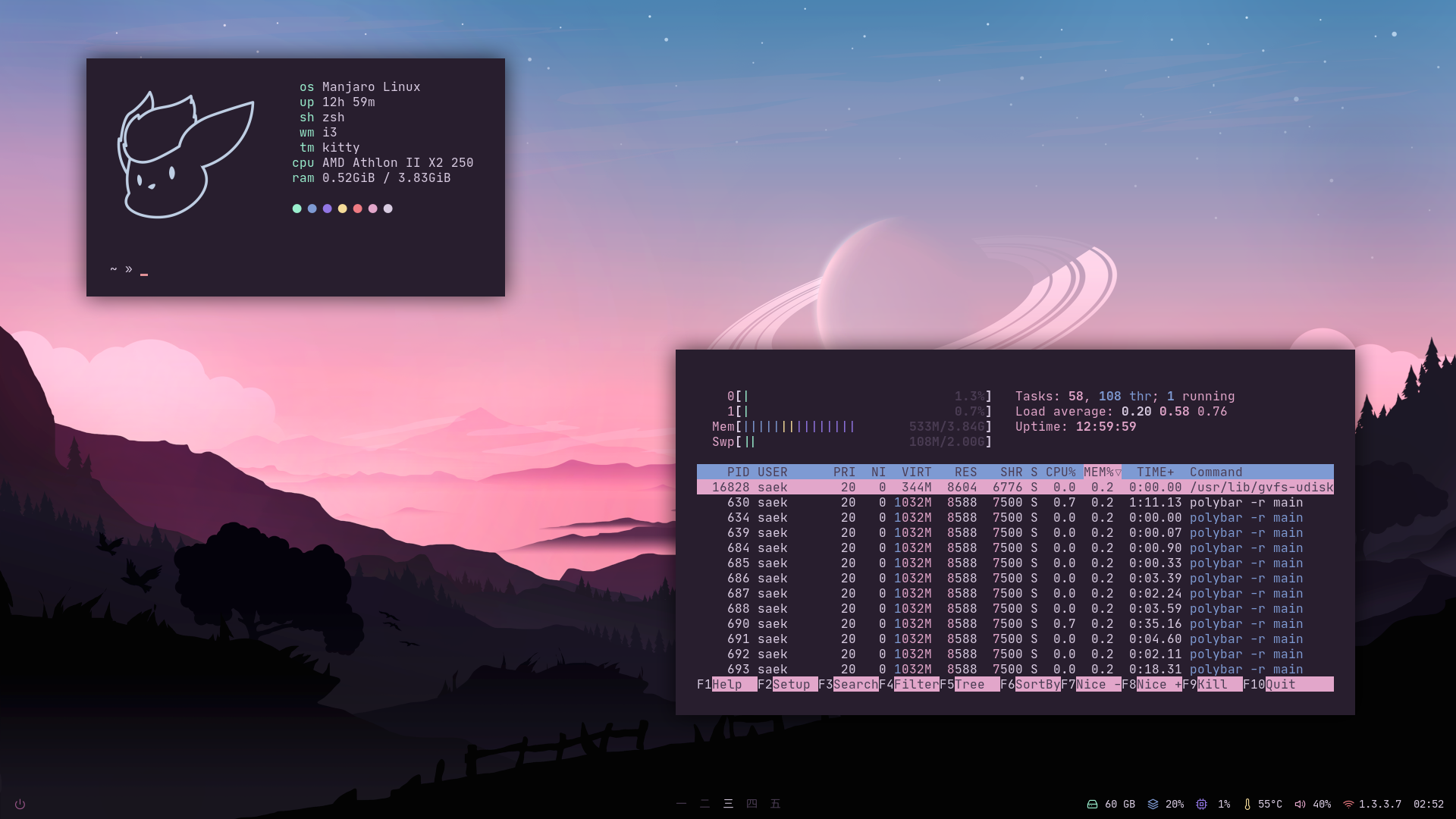Viewport: 1456px width, 819px height.
Task: Click the Manjaro Linux os line
Action: (359, 87)
